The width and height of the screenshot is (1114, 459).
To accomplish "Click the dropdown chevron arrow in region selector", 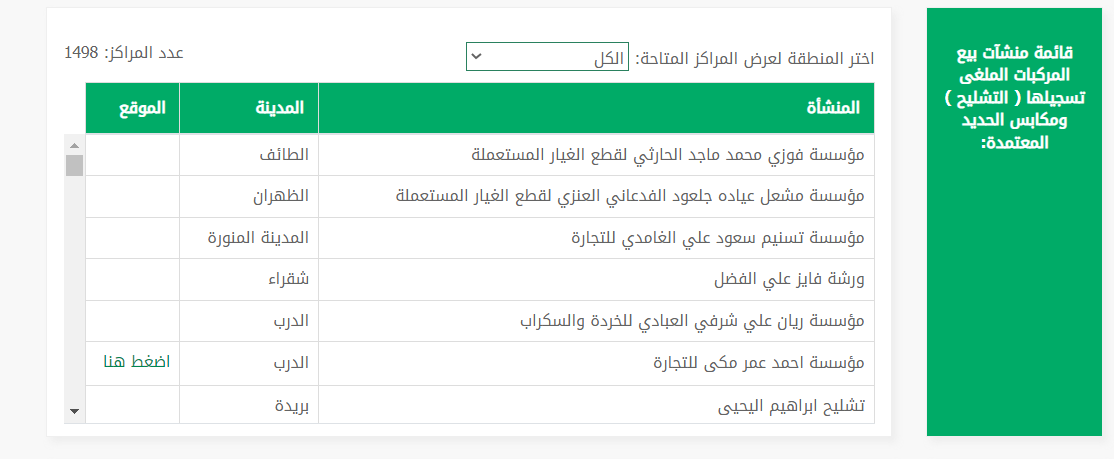I will click(477, 57).
